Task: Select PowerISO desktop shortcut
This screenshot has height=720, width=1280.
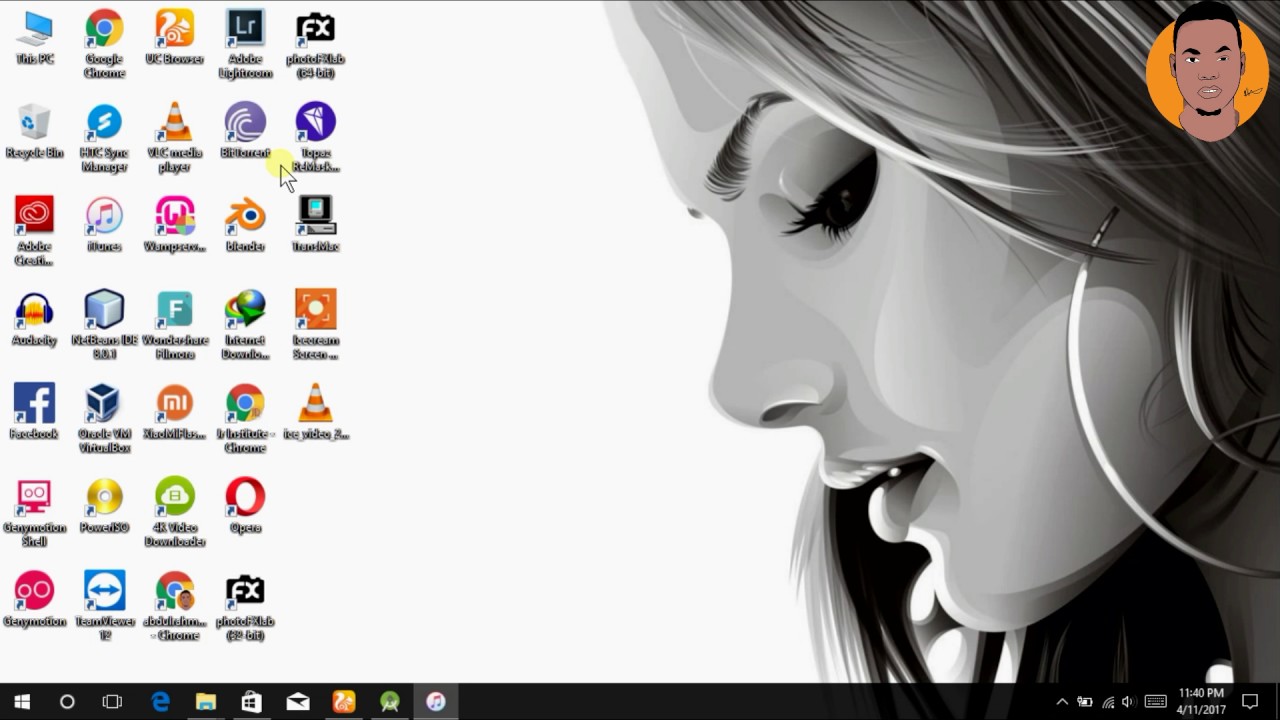Action: (105, 506)
